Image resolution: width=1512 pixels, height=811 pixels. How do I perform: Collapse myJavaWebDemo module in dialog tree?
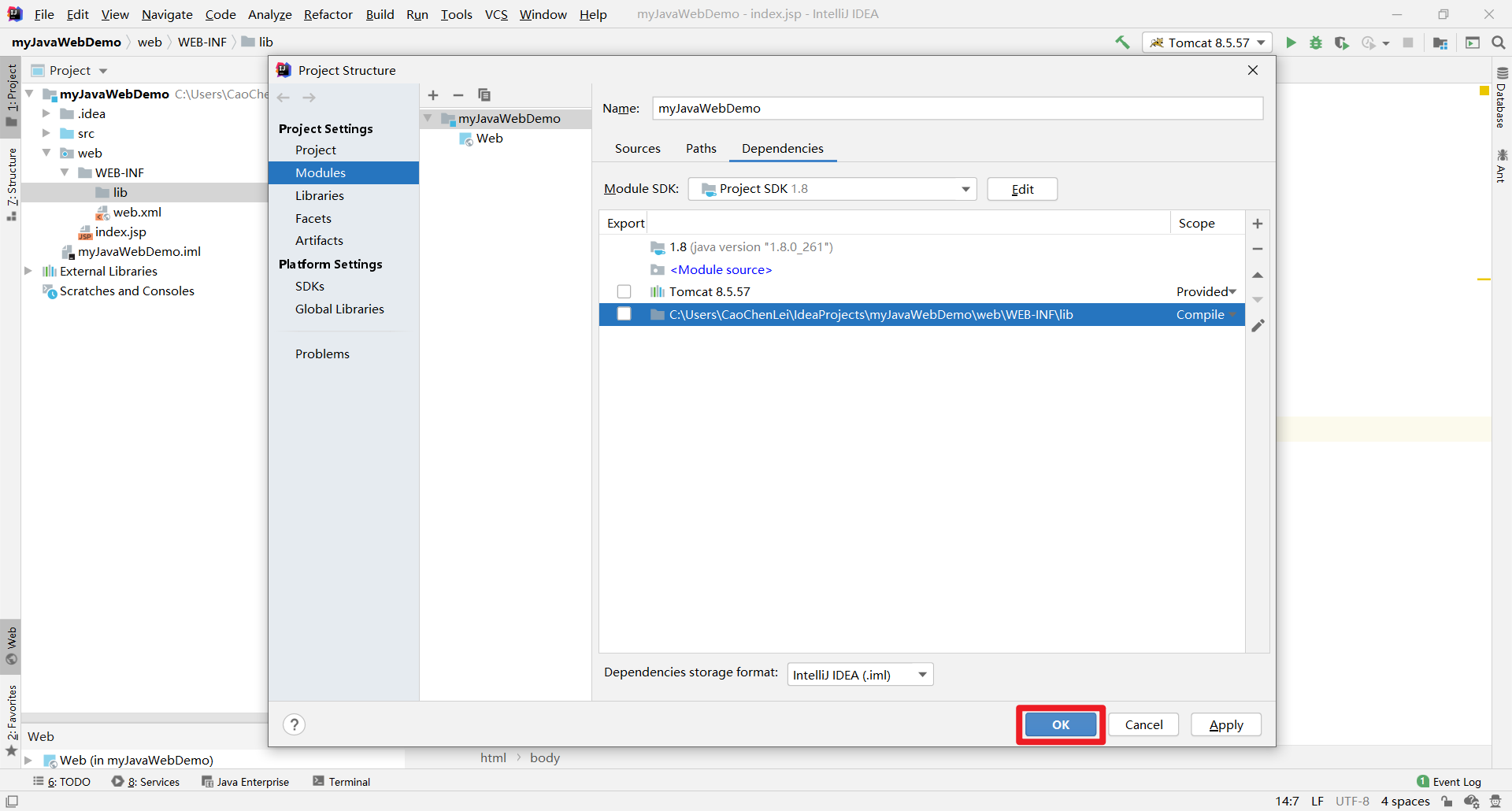(428, 119)
